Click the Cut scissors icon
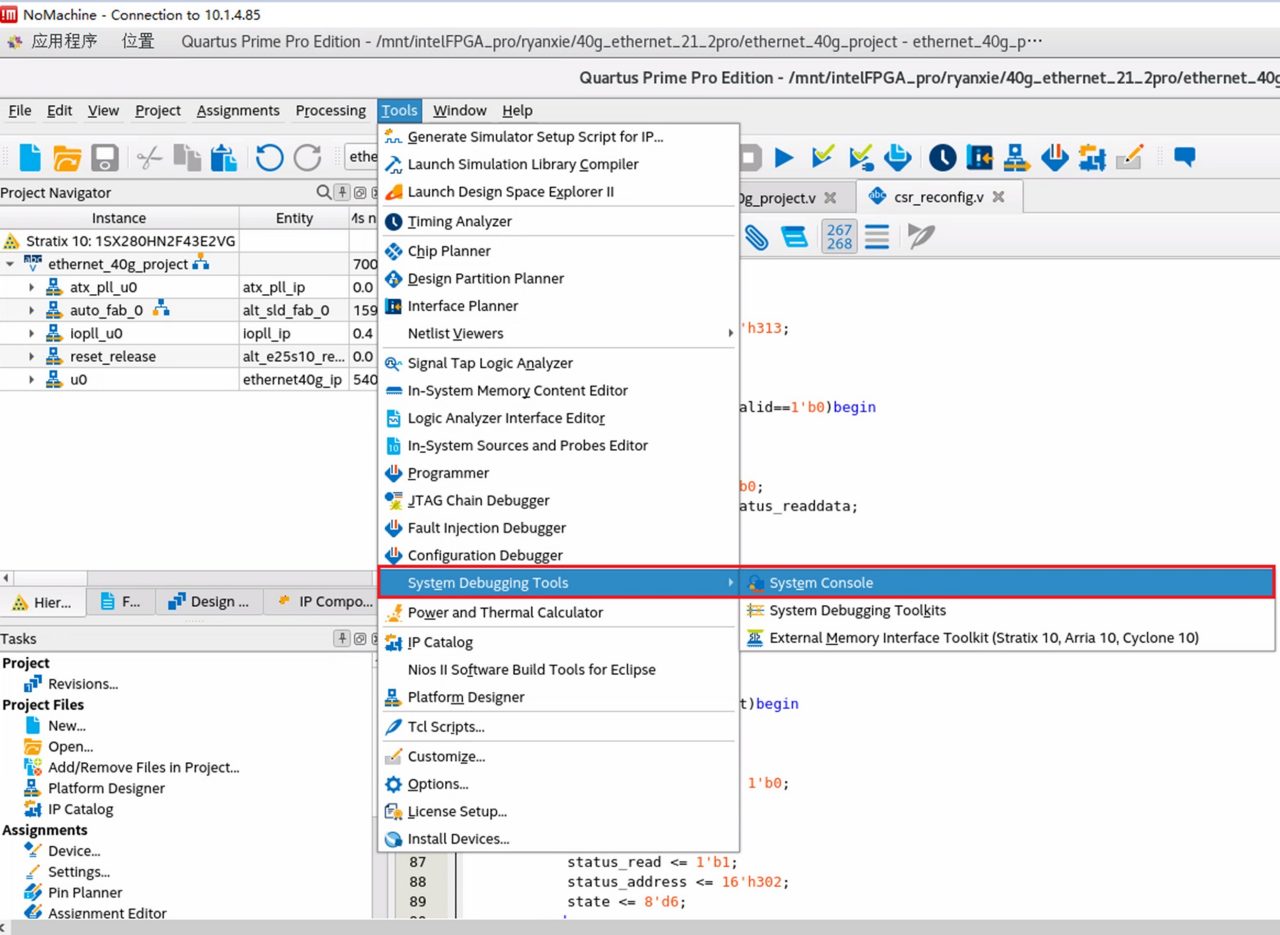 [149, 158]
